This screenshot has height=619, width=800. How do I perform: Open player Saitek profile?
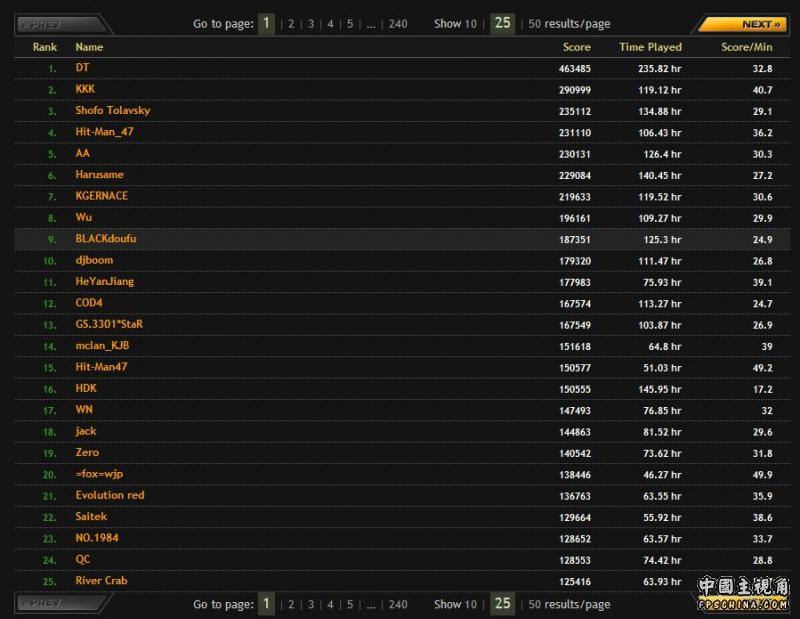(91, 516)
